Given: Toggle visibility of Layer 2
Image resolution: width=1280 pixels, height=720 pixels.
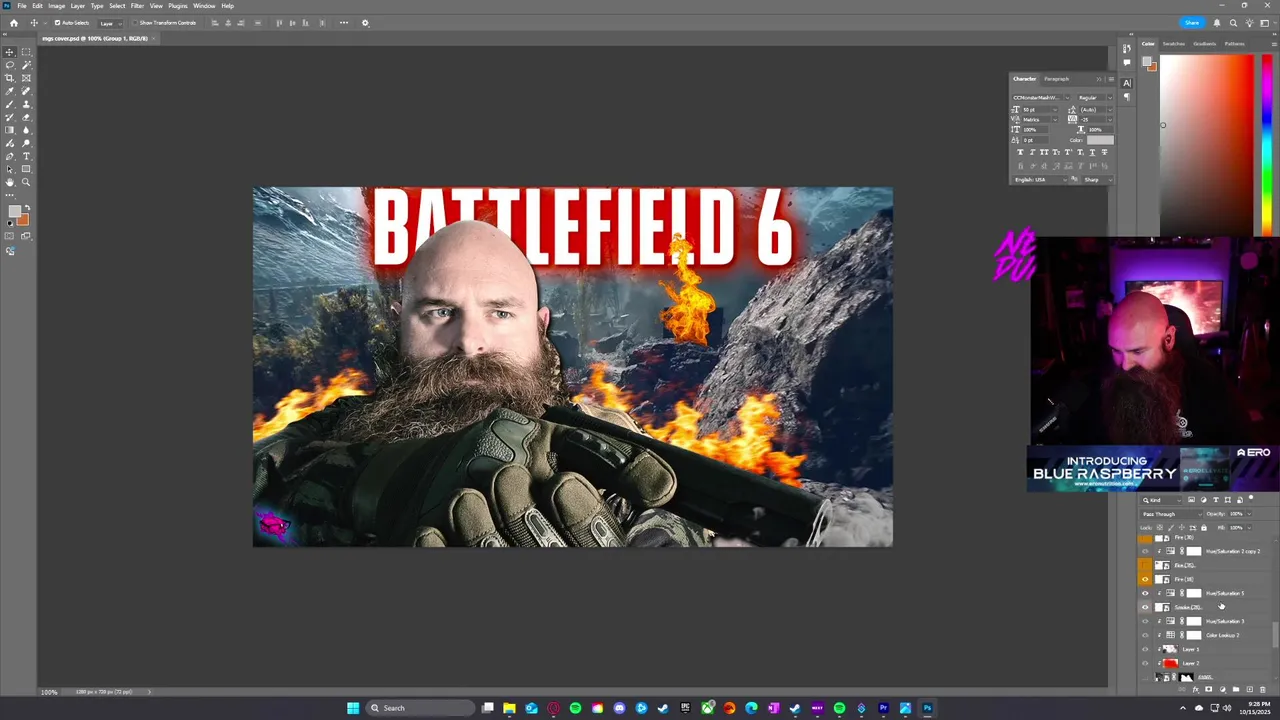Looking at the screenshot, I should (x=1145, y=663).
